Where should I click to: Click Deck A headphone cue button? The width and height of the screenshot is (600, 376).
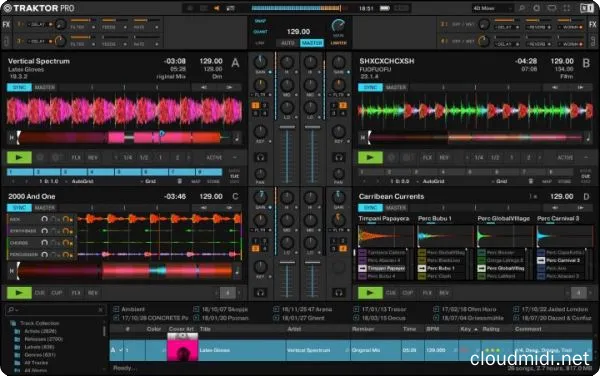[261, 157]
